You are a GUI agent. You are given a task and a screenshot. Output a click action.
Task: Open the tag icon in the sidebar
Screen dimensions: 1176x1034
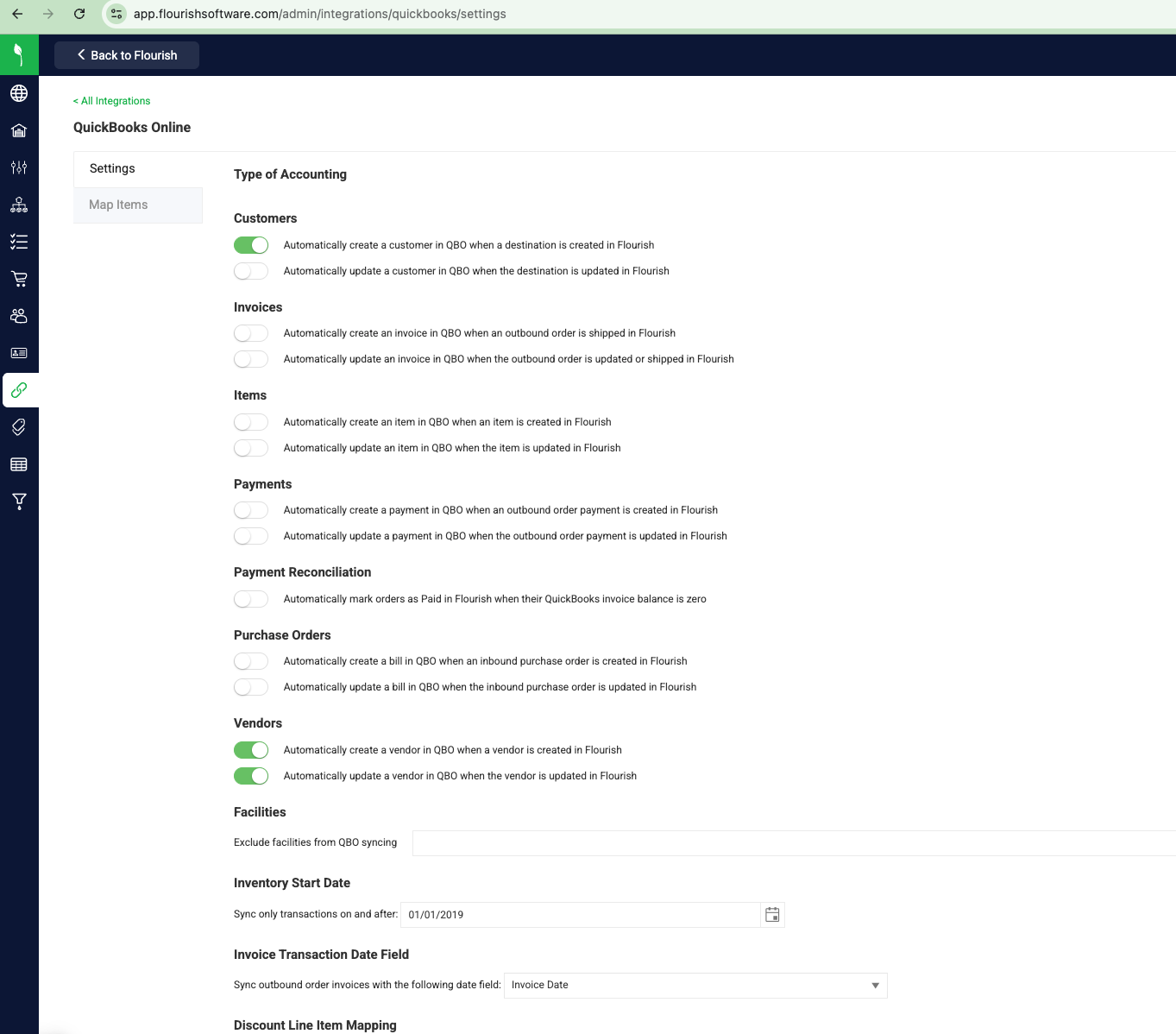19,427
